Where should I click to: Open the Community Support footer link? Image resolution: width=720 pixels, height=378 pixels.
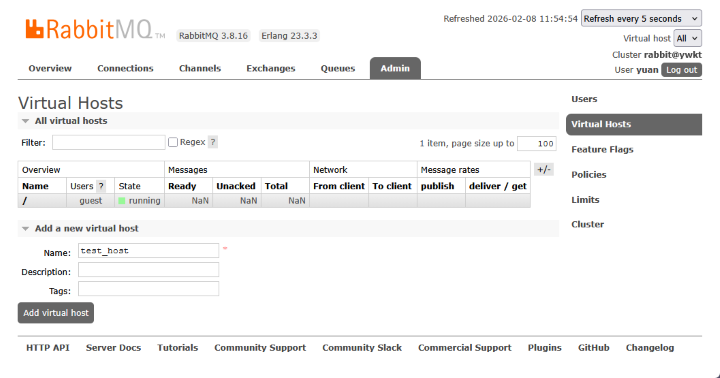click(260, 348)
